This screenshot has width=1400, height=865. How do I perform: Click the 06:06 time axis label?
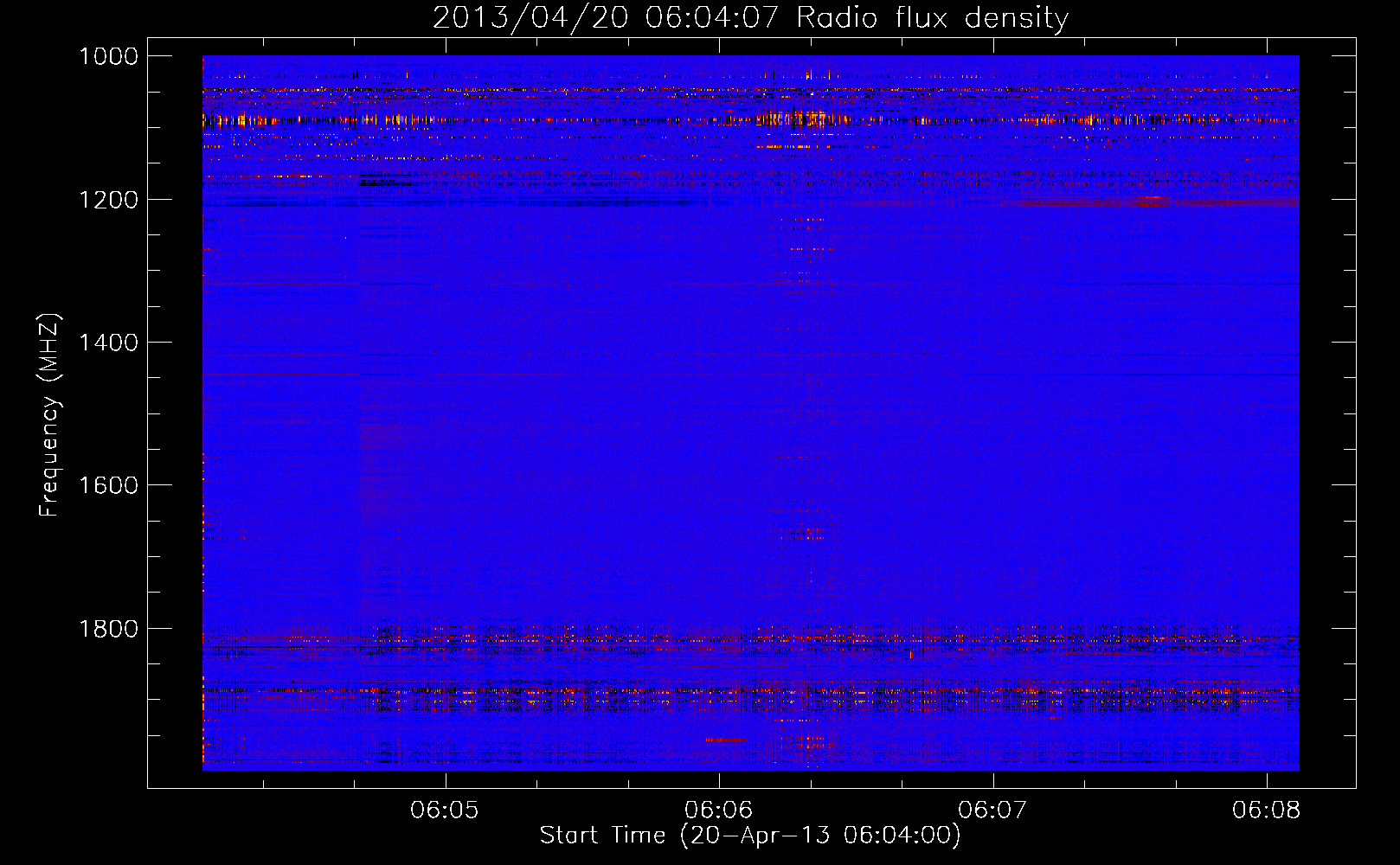coord(718,810)
